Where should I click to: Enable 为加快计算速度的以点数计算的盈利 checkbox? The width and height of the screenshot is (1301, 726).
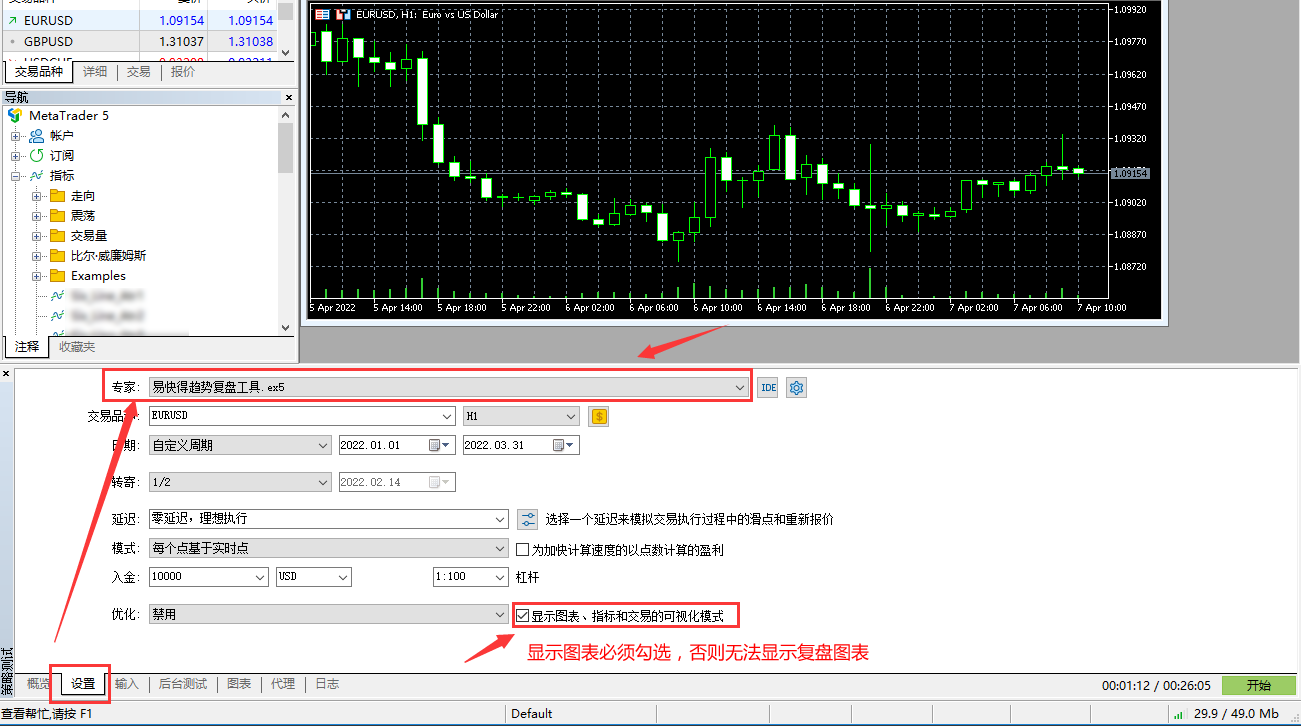522,549
